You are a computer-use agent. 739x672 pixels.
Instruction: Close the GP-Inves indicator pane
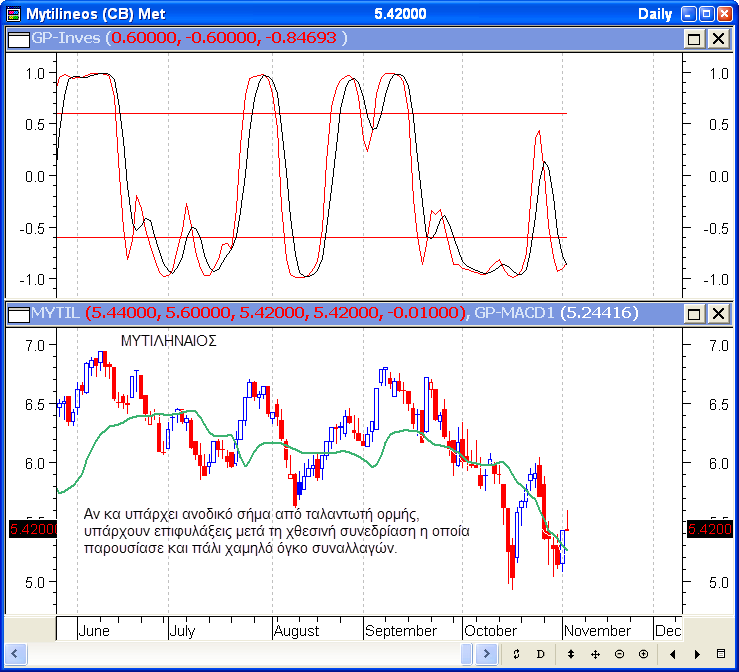(x=718, y=38)
